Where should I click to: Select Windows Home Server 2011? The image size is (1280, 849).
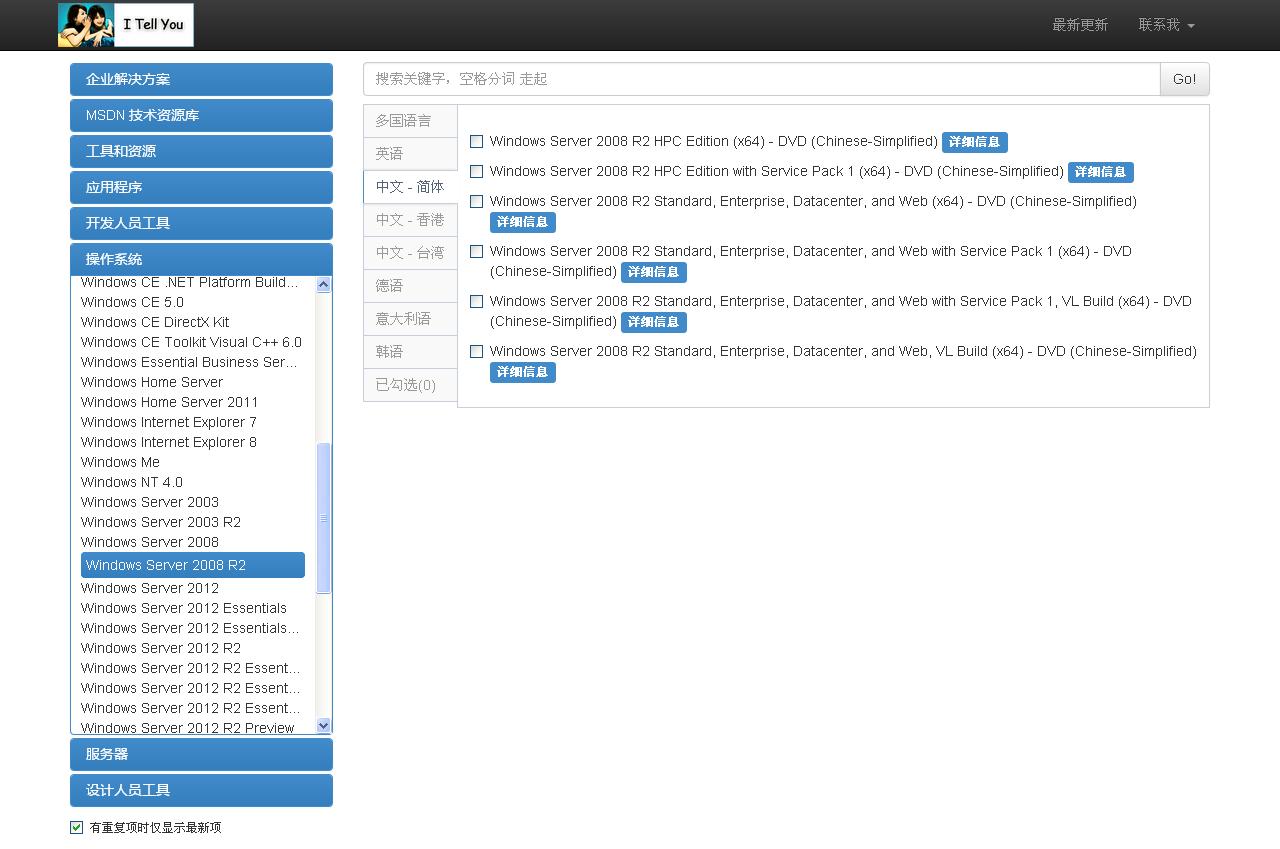tap(170, 402)
